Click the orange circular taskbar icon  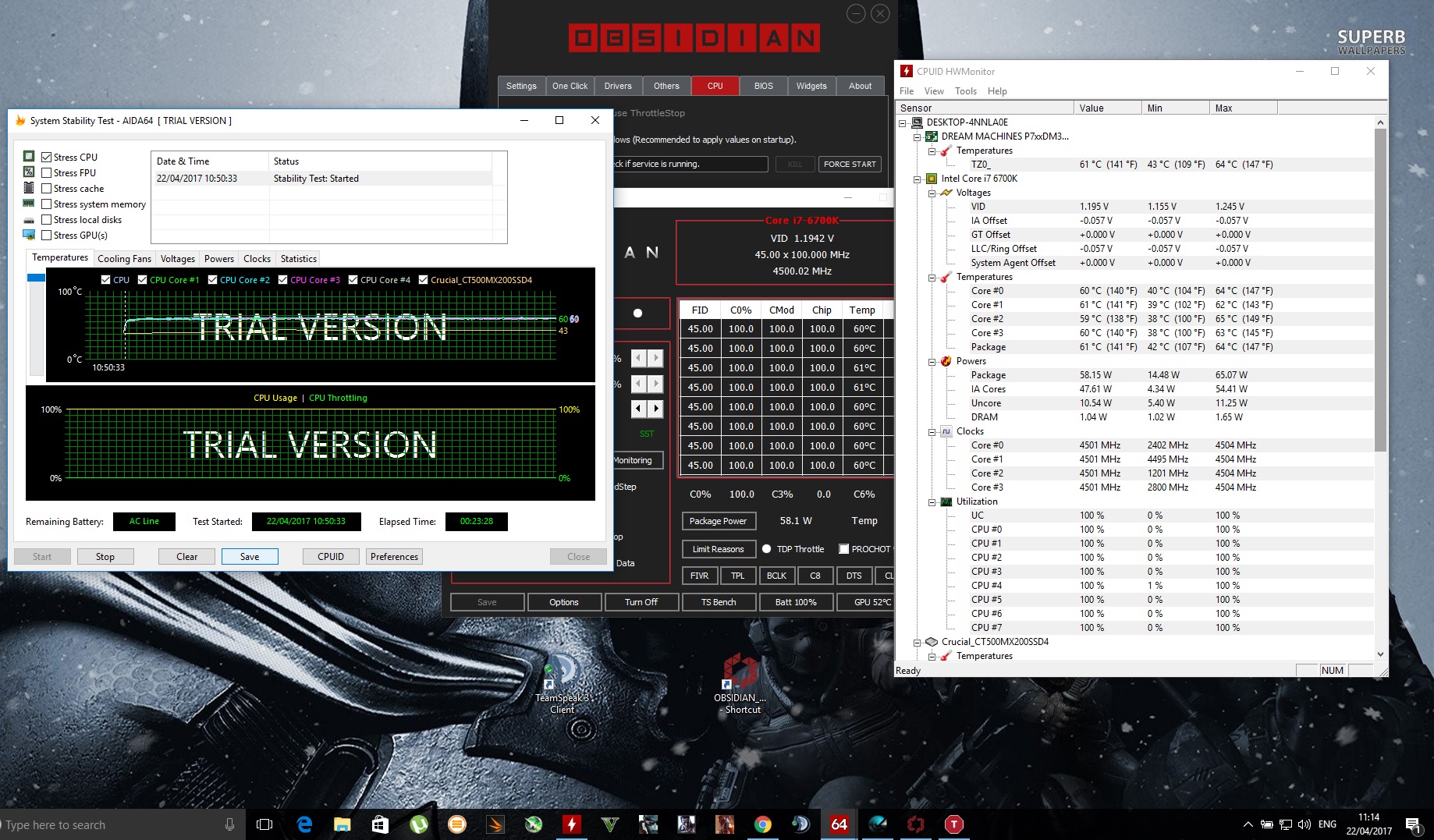457,824
